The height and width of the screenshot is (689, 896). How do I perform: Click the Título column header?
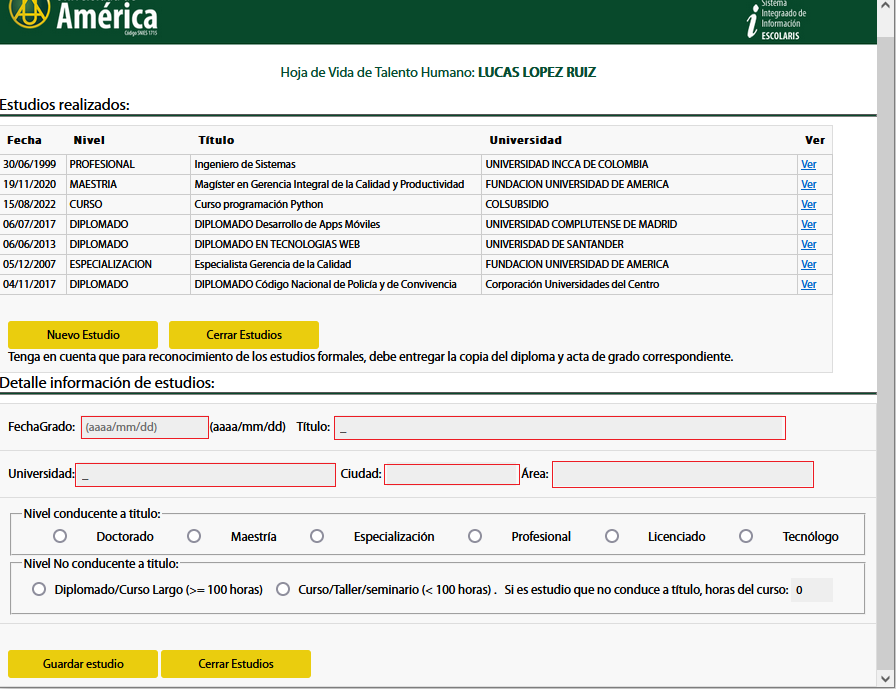(x=216, y=141)
